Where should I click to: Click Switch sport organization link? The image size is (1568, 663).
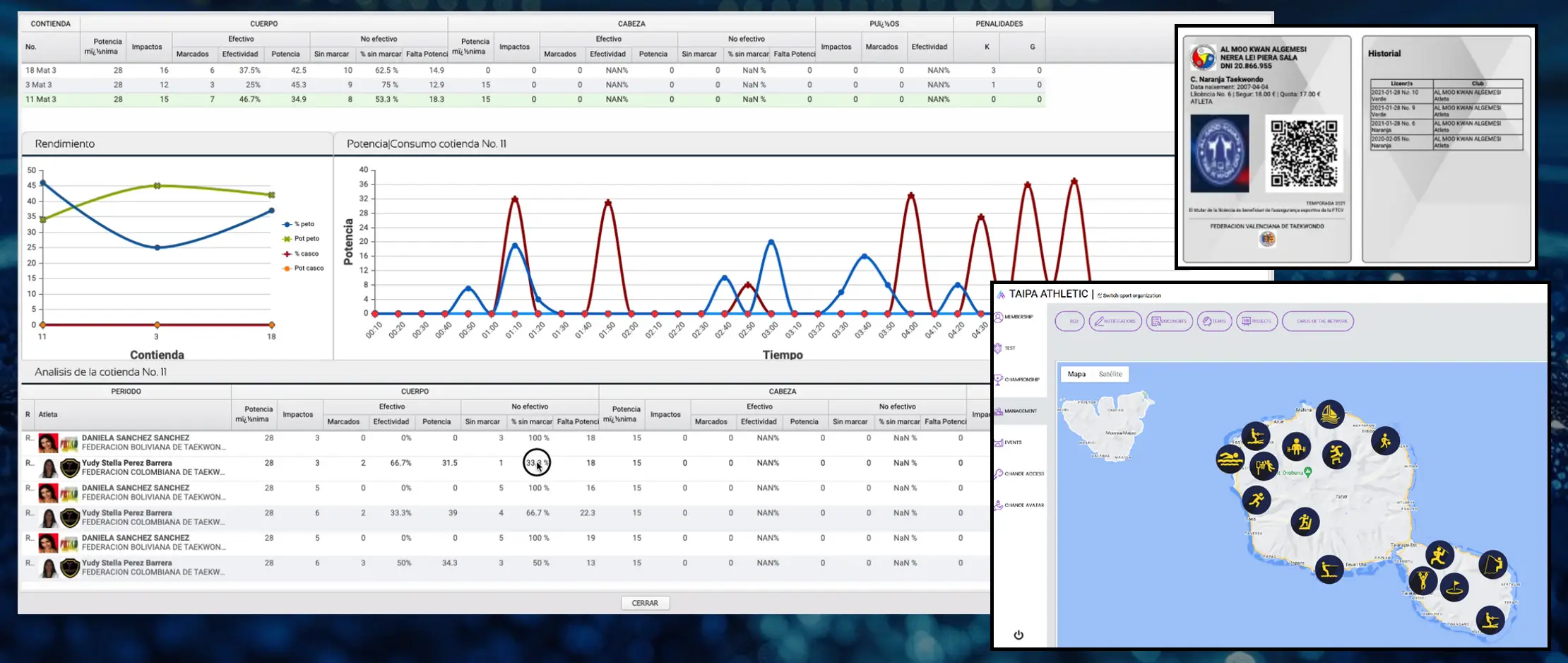tap(1129, 295)
